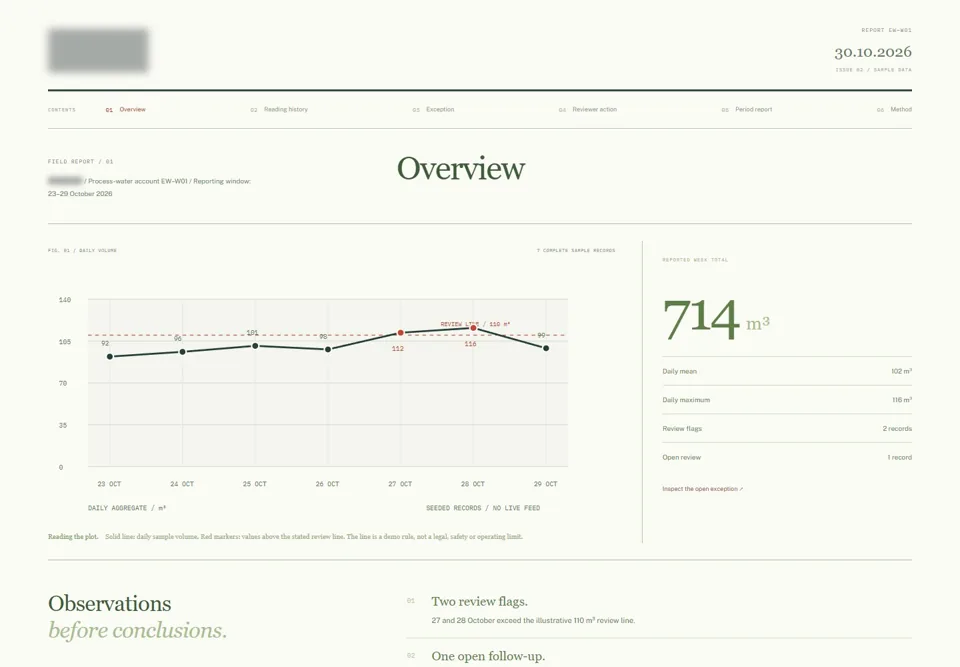This screenshot has width=960, height=667.
Task: Click the 'Reading the plot.' note heading
Action: click(73, 537)
